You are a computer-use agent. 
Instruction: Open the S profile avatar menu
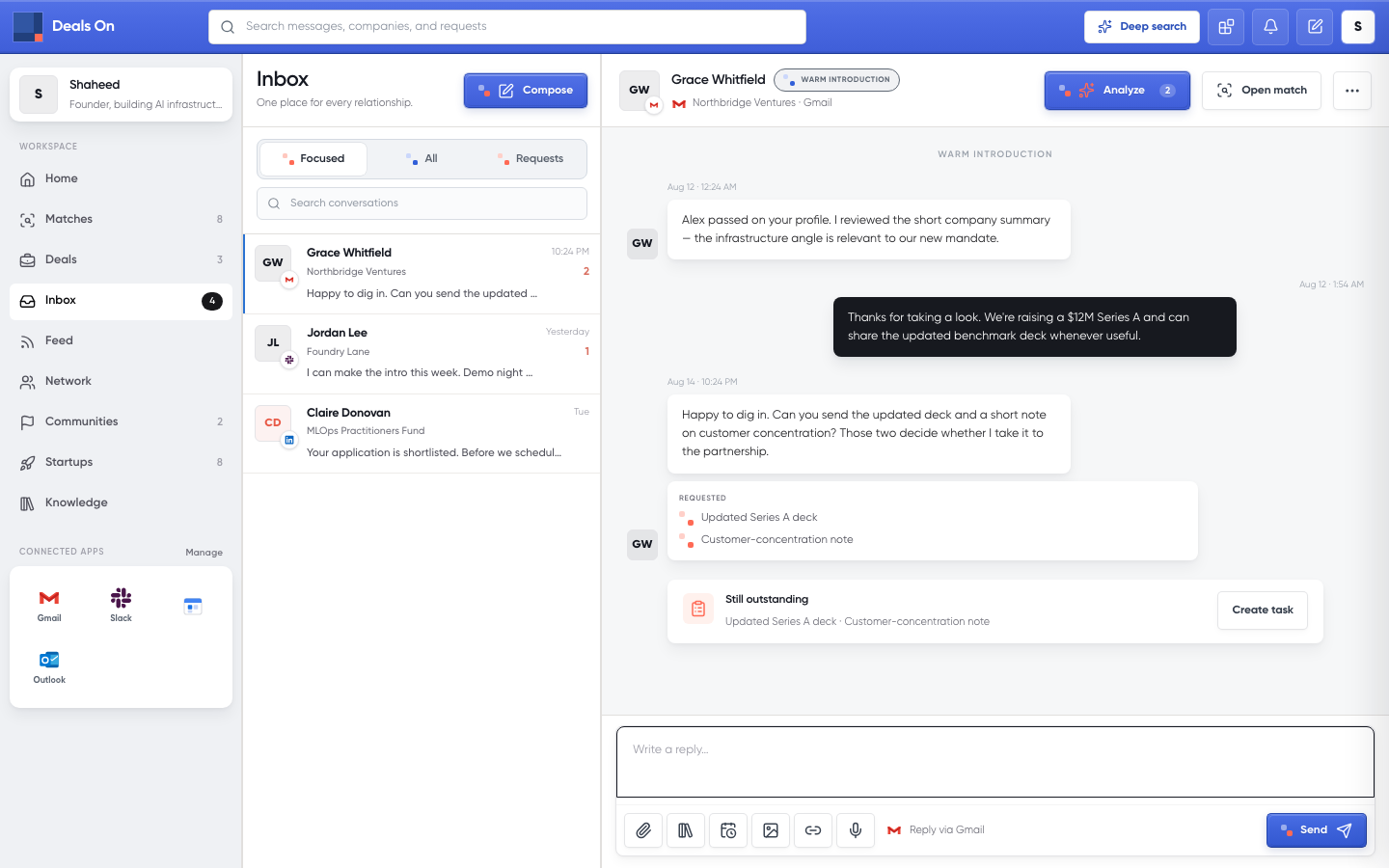[1358, 27]
